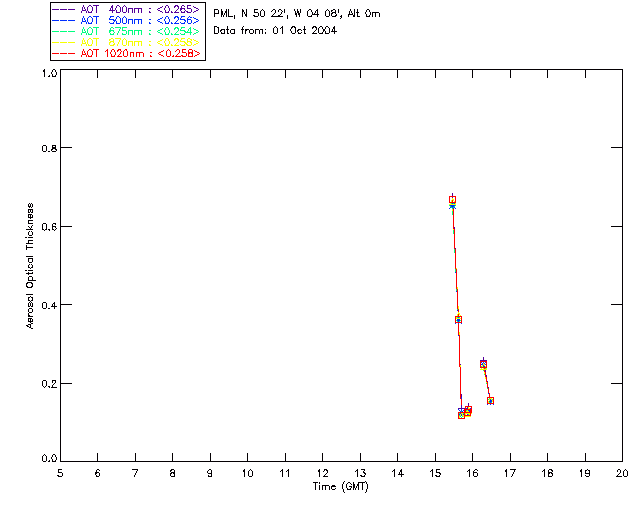Screen dimensions: 640x512
Task: Click the x-axis label 12
Action: point(322,473)
